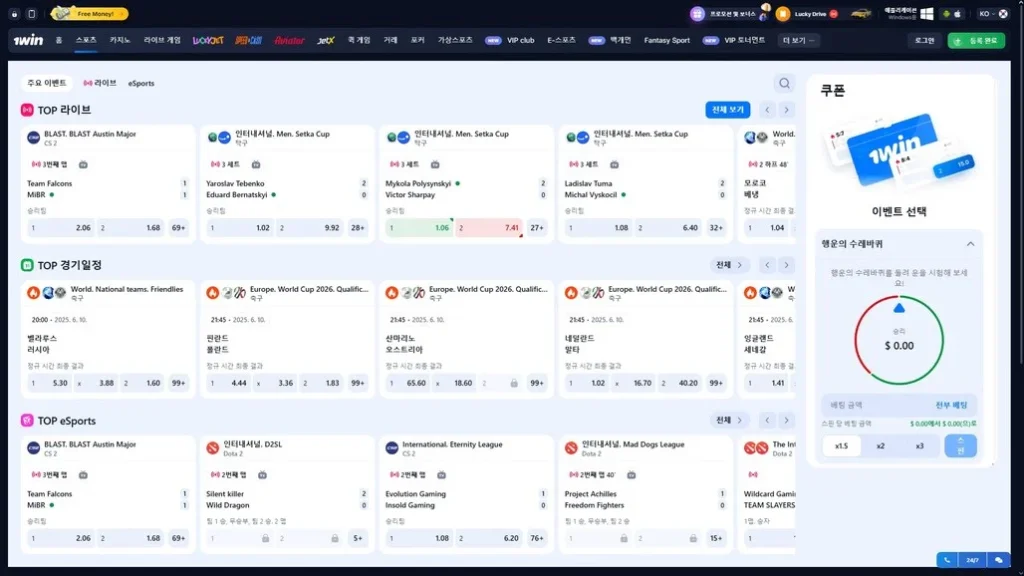This screenshot has height=576, width=1024.
Task: Click the 로그인 button
Action: 923,40
